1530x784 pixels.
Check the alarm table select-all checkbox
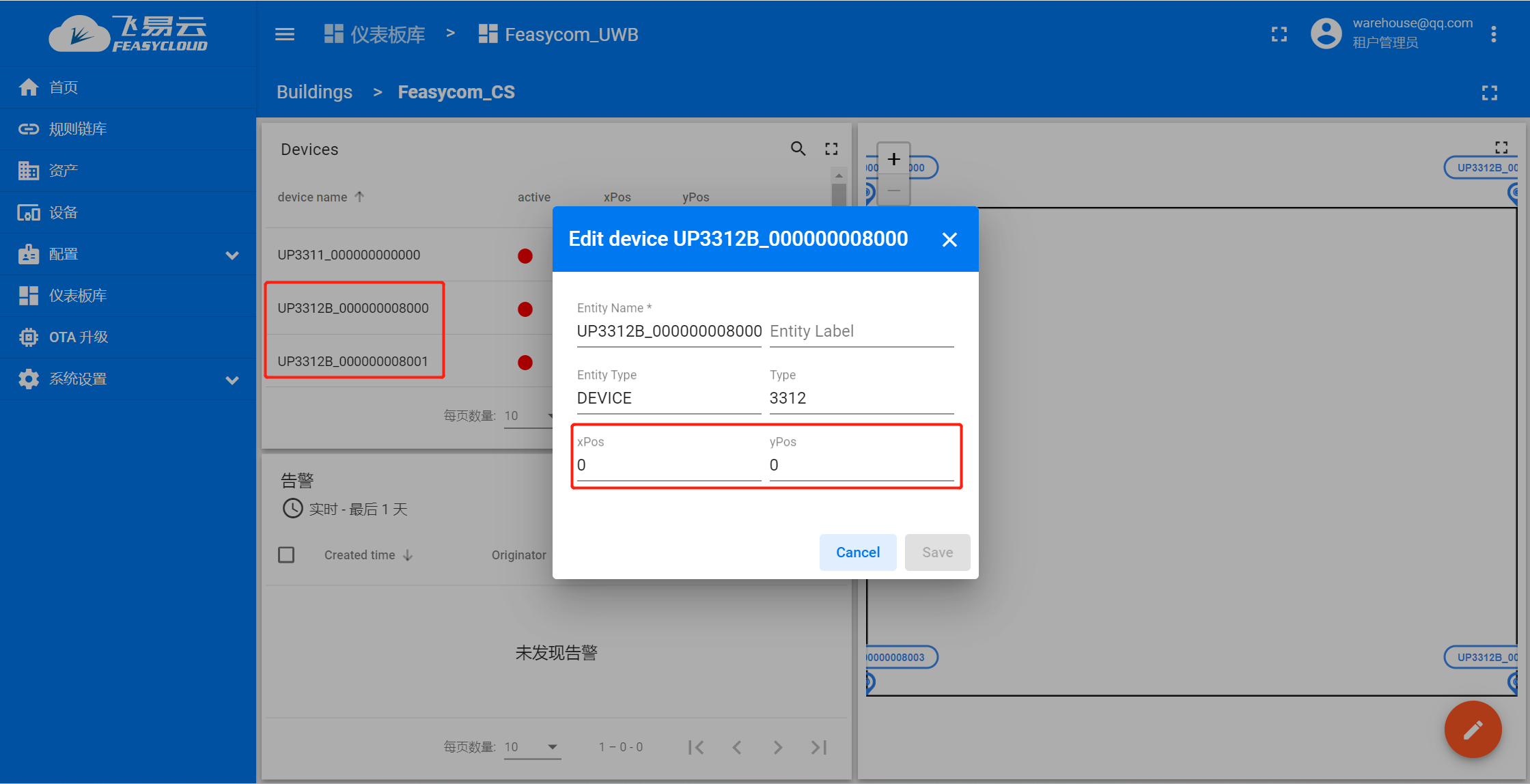286,555
